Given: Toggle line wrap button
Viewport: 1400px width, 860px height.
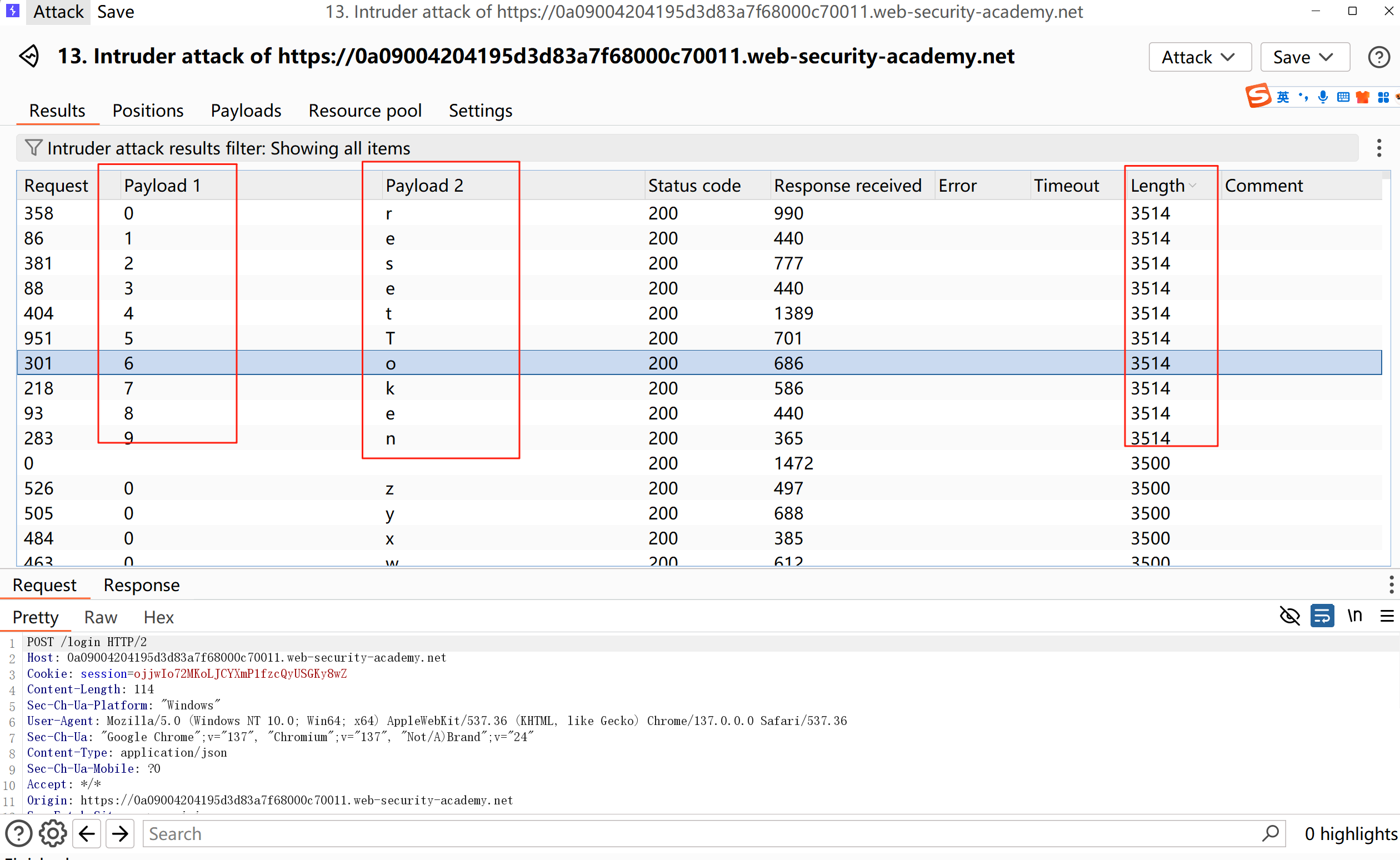Looking at the screenshot, I should [1322, 616].
